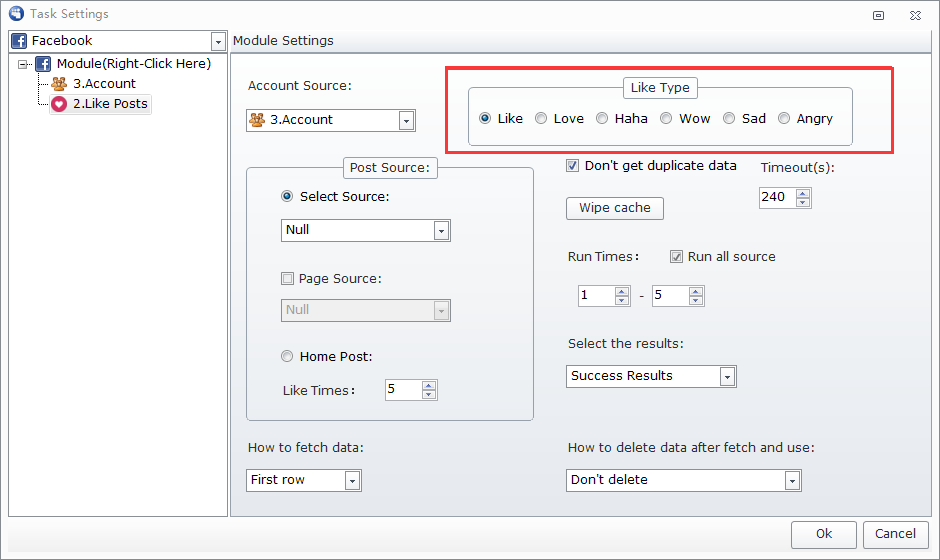Click the Task Settings app icon in title bar
The height and width of the screenshot is (560, 940).
(16, 13)
